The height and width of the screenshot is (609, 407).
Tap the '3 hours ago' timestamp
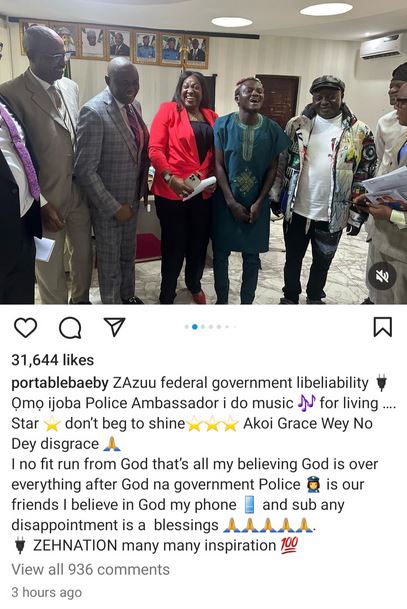pos(47,592)
